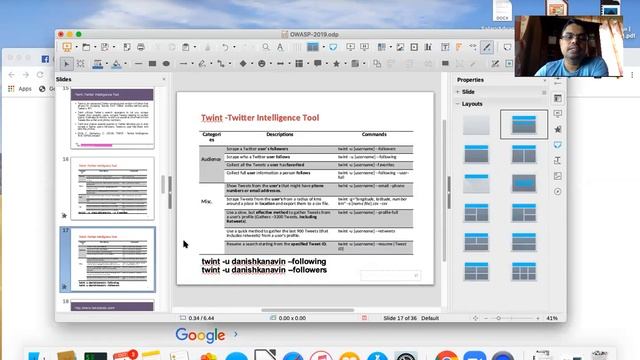Select the Ellipse shape tool

pyautogui.click(x=166, y=64)
